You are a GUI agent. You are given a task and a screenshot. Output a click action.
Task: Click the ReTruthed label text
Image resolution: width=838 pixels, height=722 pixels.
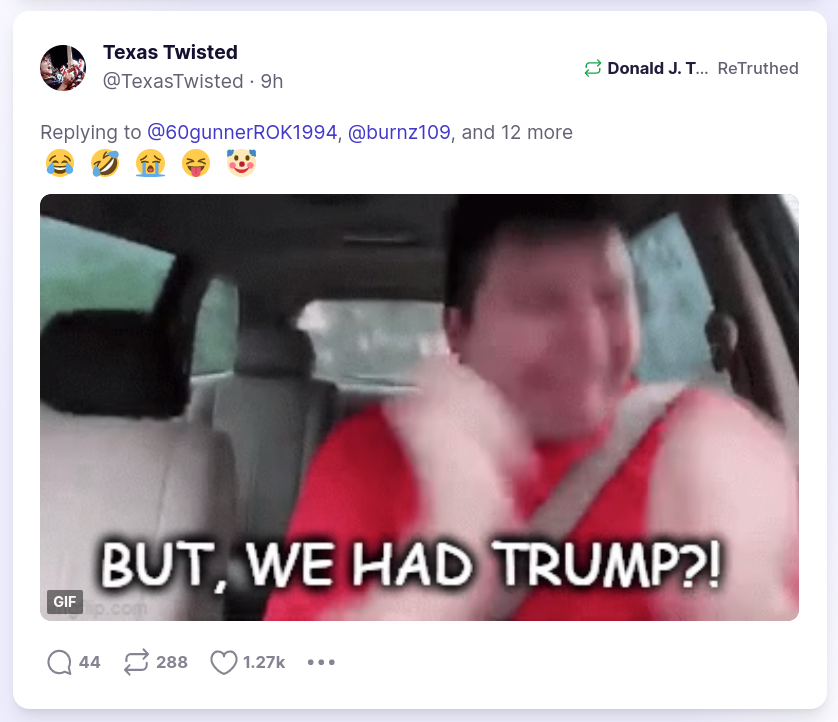(758, 68)
